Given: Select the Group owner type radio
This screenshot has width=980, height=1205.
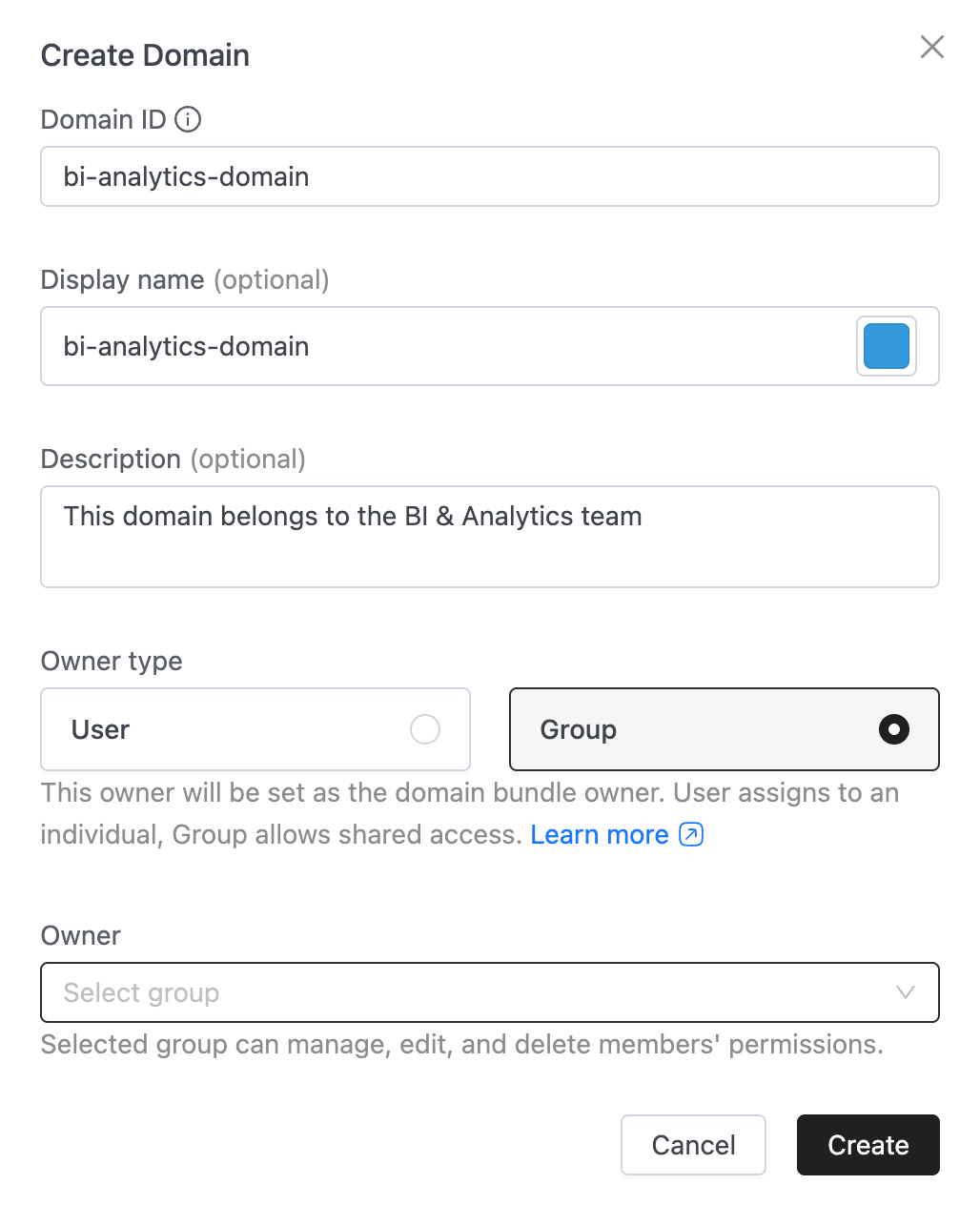Looking at the screenshot, I should pyautogui.click(x=893, y=729).
